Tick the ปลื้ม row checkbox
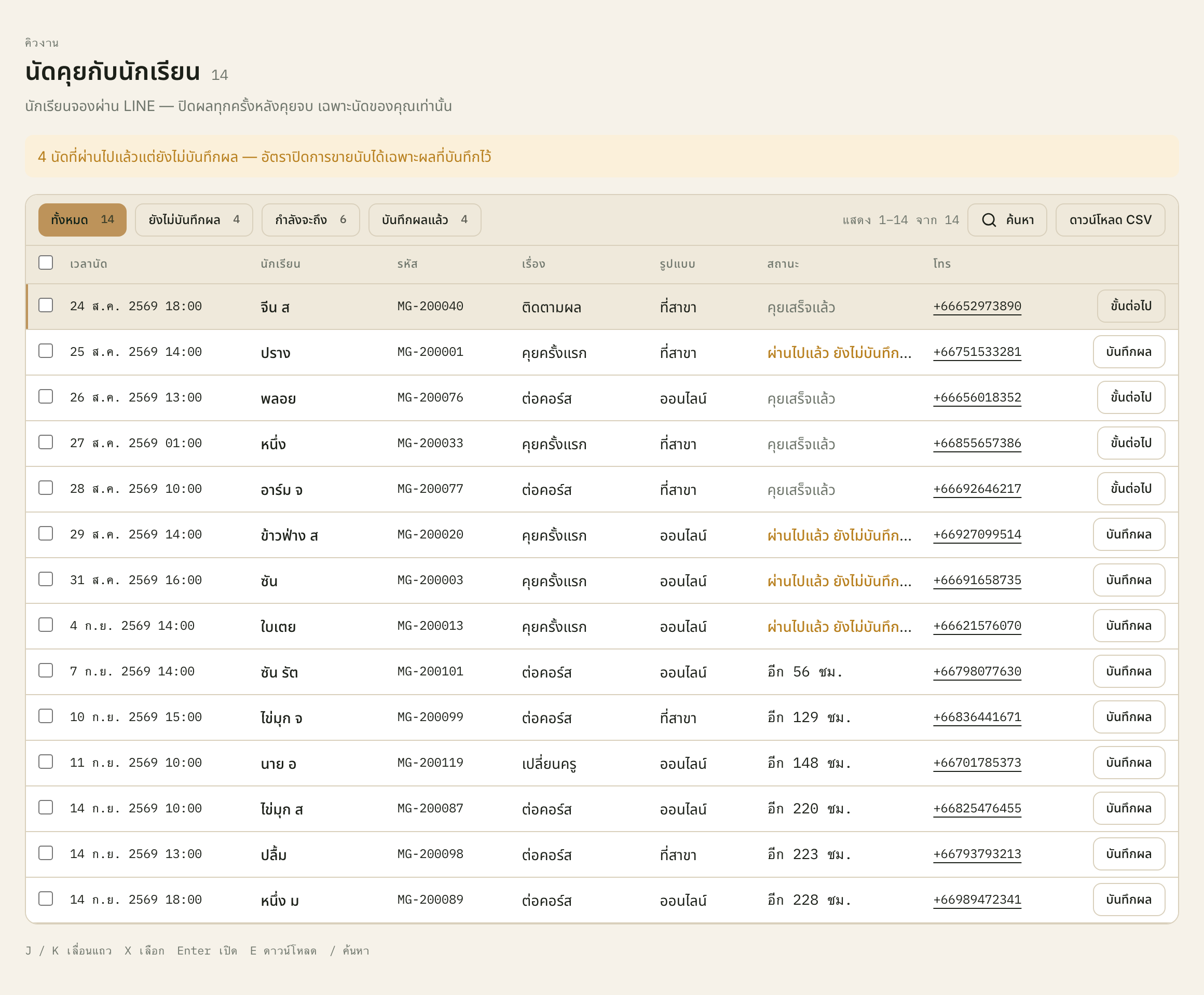Image resolution: width=1204 pixels, height=995 pixels. click(46, 853)
